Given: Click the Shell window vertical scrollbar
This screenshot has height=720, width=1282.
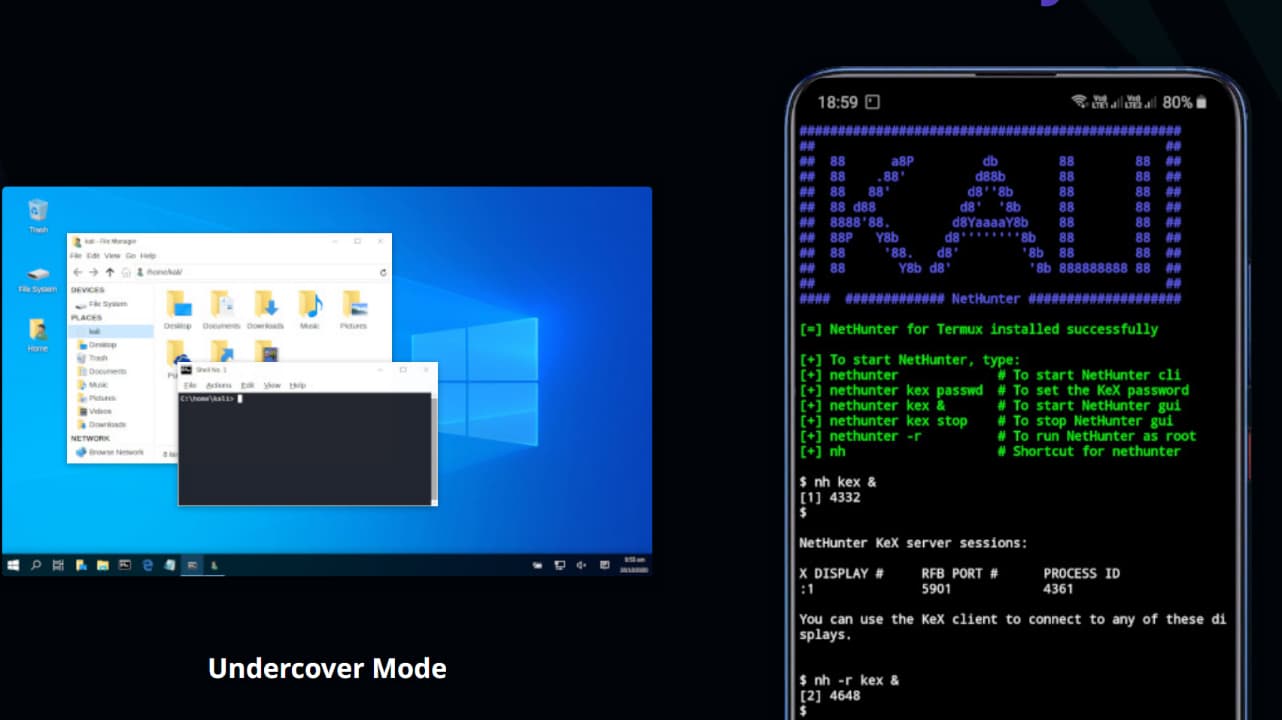Looking at the screenshot, I should 434,448.
